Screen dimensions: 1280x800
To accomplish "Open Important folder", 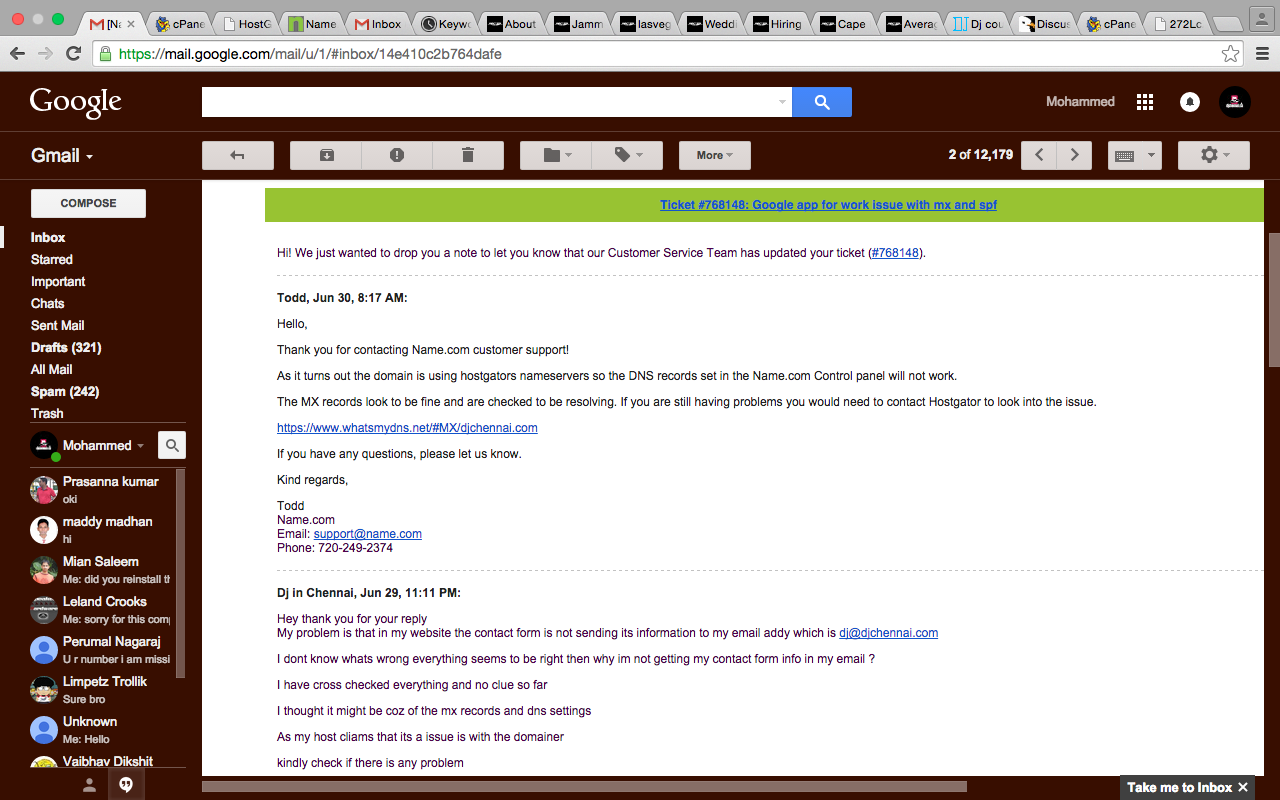I will click(x=58, y=281).
